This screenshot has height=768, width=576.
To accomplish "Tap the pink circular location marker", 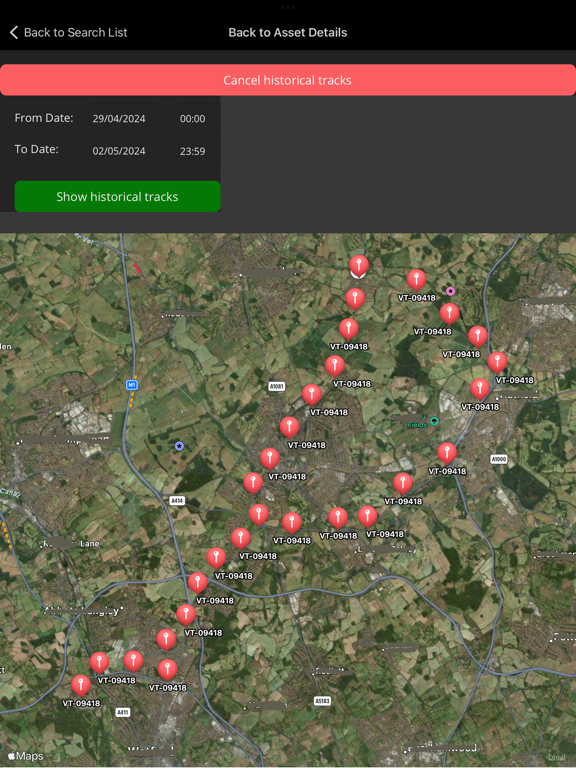I will click(451, 291).
